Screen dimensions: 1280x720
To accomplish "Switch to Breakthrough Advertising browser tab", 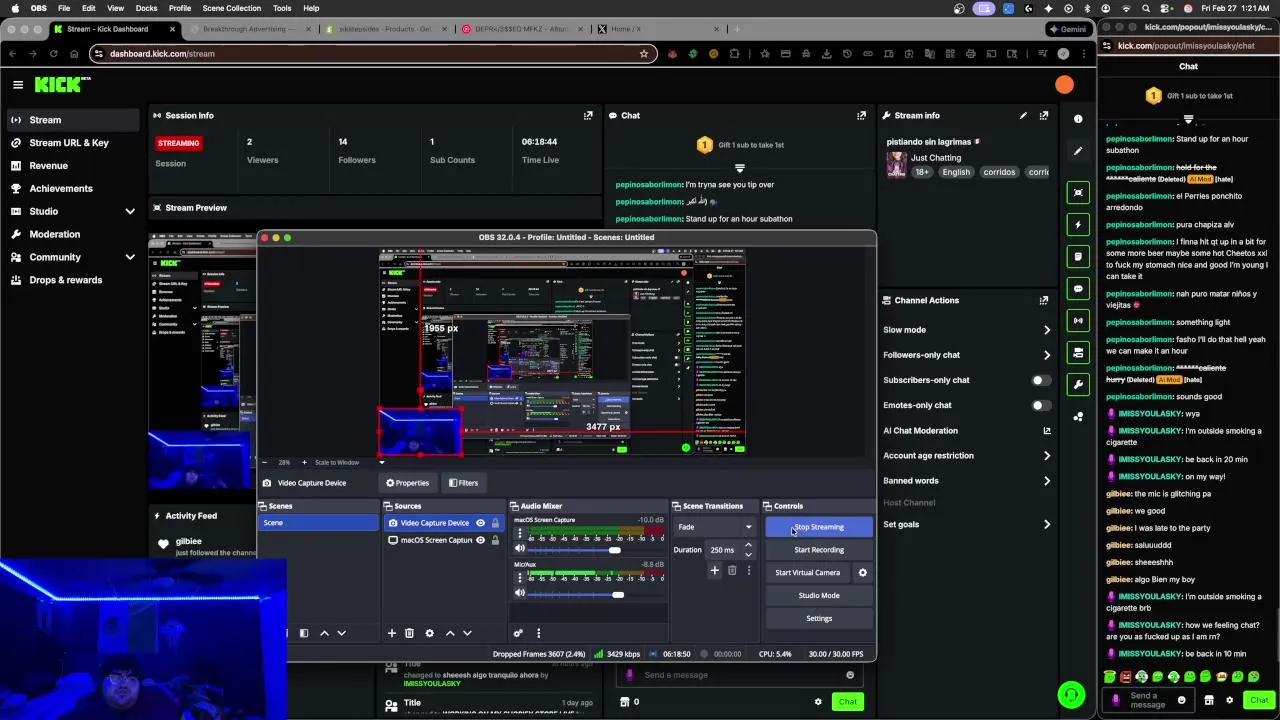I will [x=249, y=29].
